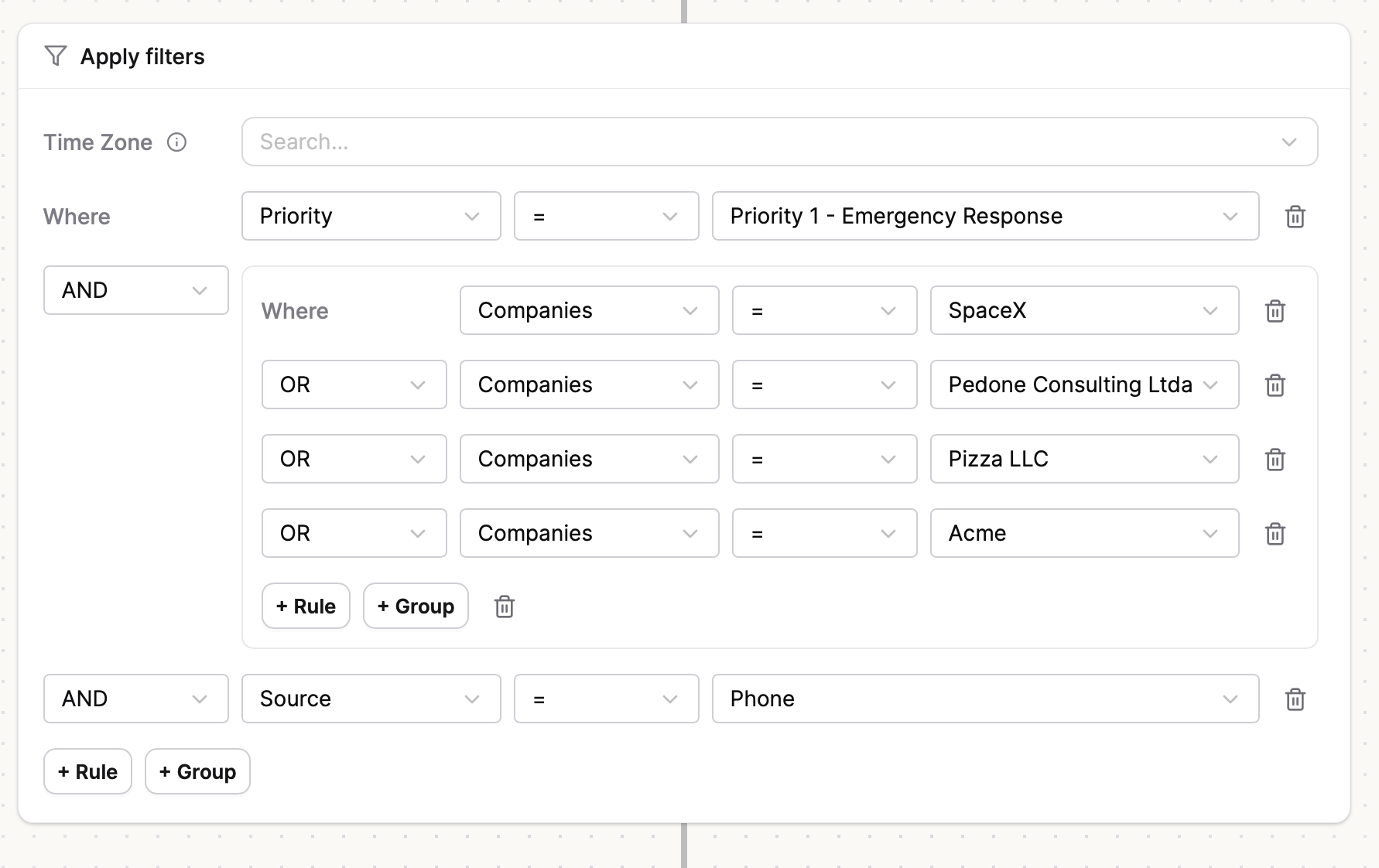Delete the Pedone Consulting Ltda rule
This screenshot has height=868, width=1379.
pyautogui.click(x=1275, y=385)
